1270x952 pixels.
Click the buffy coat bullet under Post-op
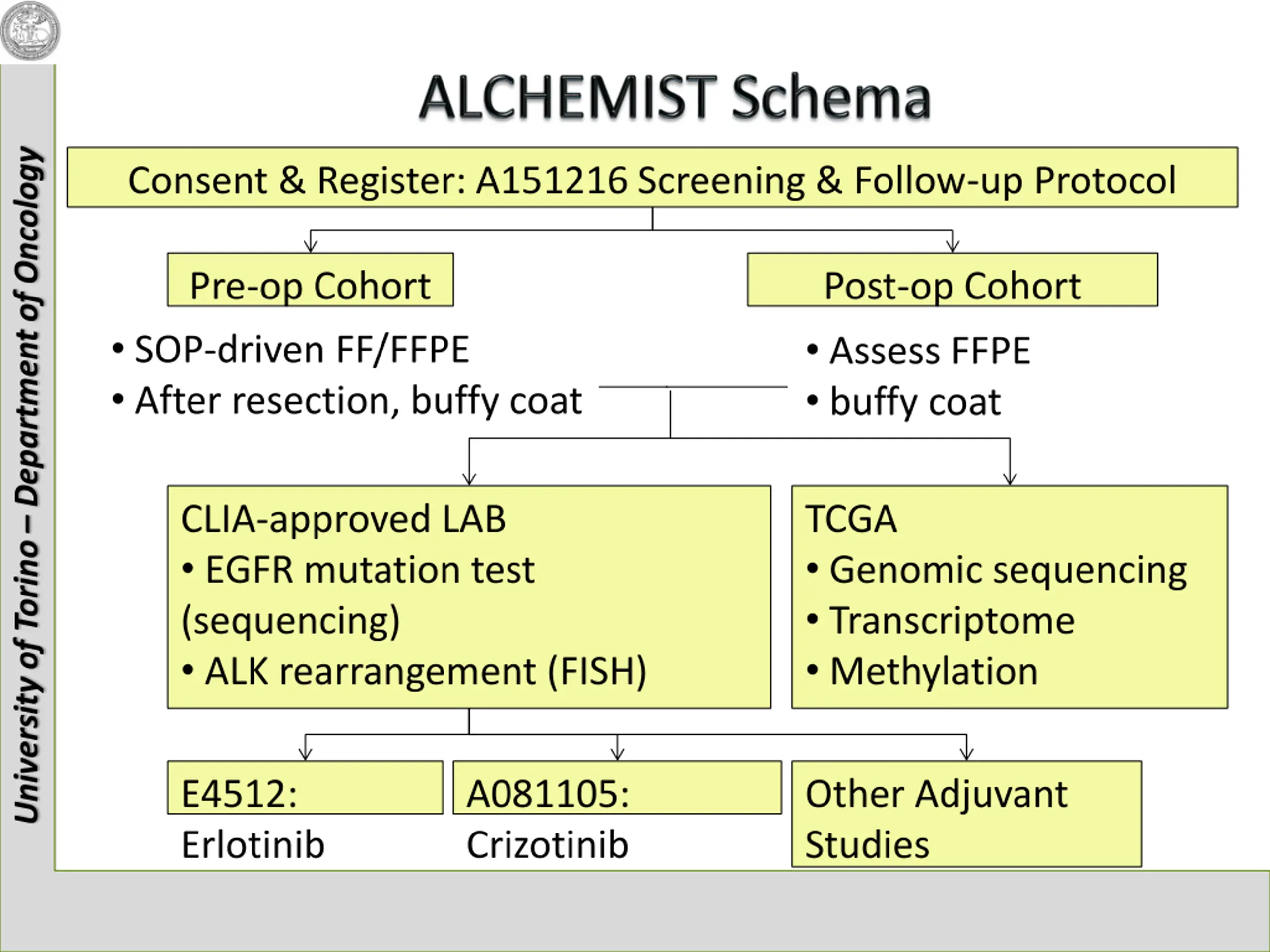[x=904, y=401]
